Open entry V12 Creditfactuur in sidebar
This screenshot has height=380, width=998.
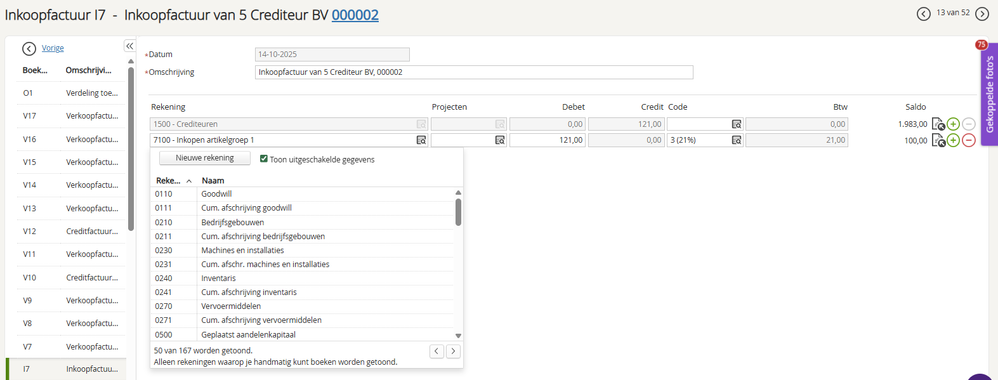71,231
